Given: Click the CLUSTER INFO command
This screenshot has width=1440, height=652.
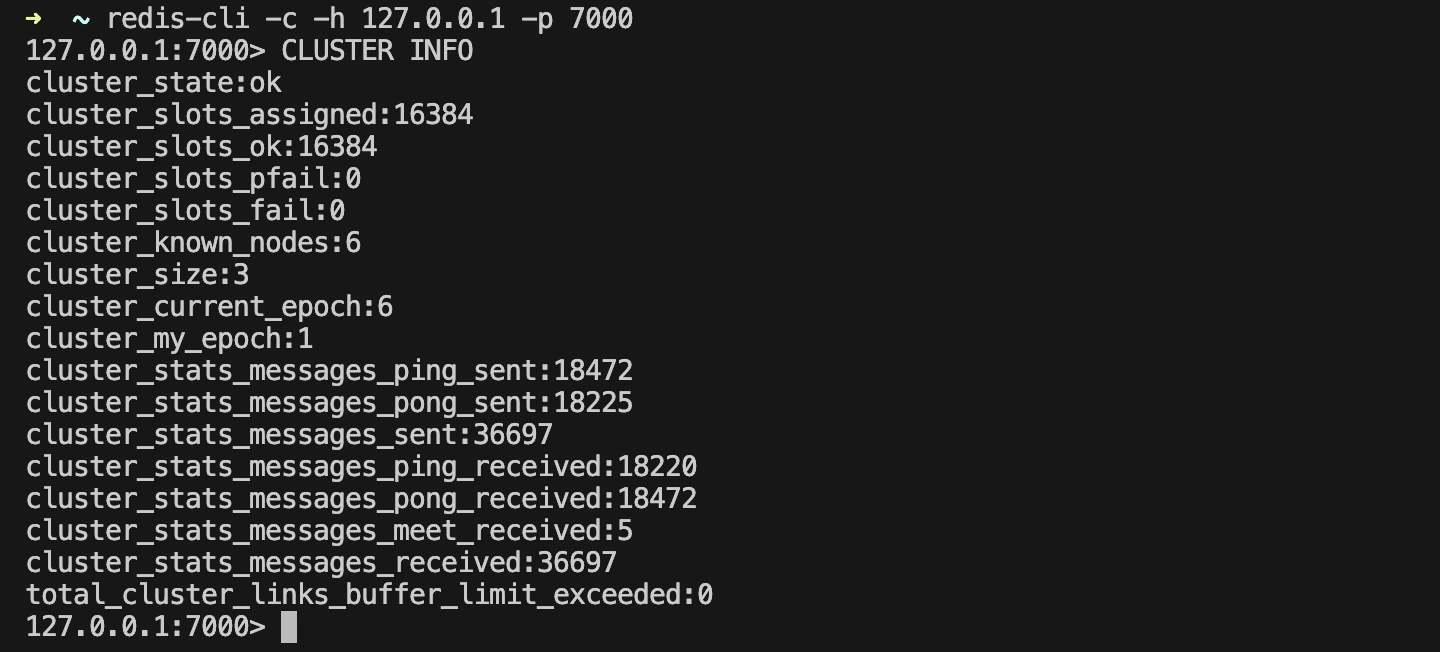Looking at the screenshot, I should [377, 51].
